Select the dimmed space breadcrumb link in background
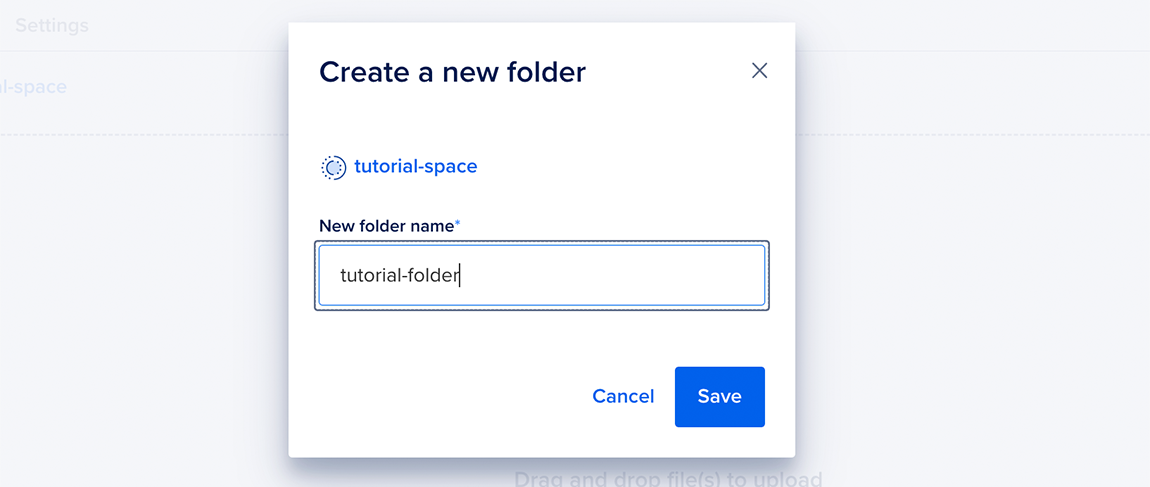Image resolution: width=1150 pixels, height=487 pixels. coord(33,87)
